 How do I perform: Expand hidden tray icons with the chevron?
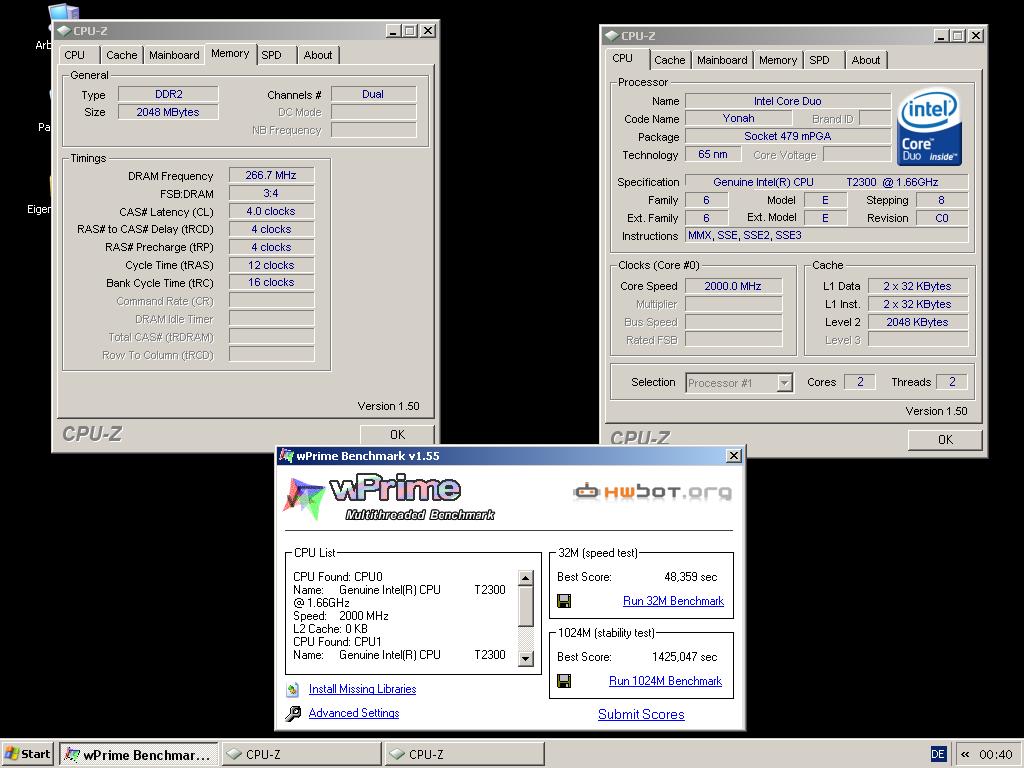pos(965,754)
